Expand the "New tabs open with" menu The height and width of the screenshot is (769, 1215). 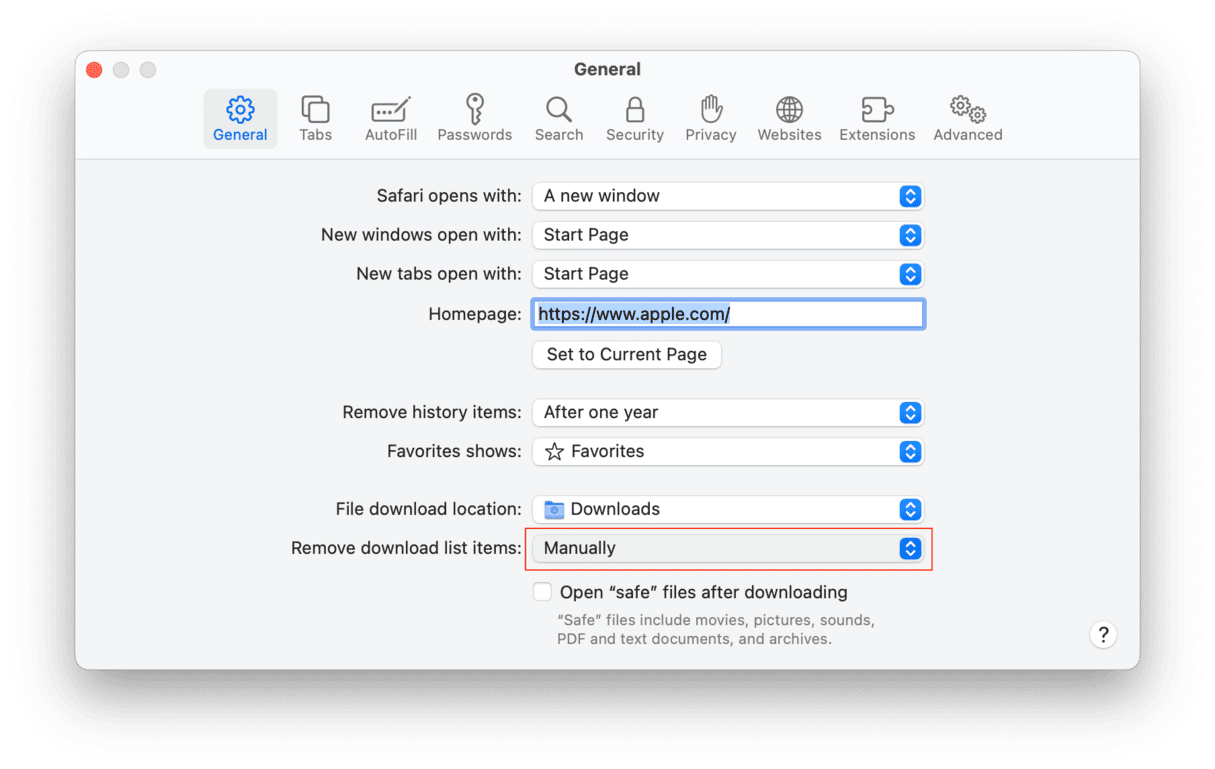pyautogui.click(x=728, y=274)
